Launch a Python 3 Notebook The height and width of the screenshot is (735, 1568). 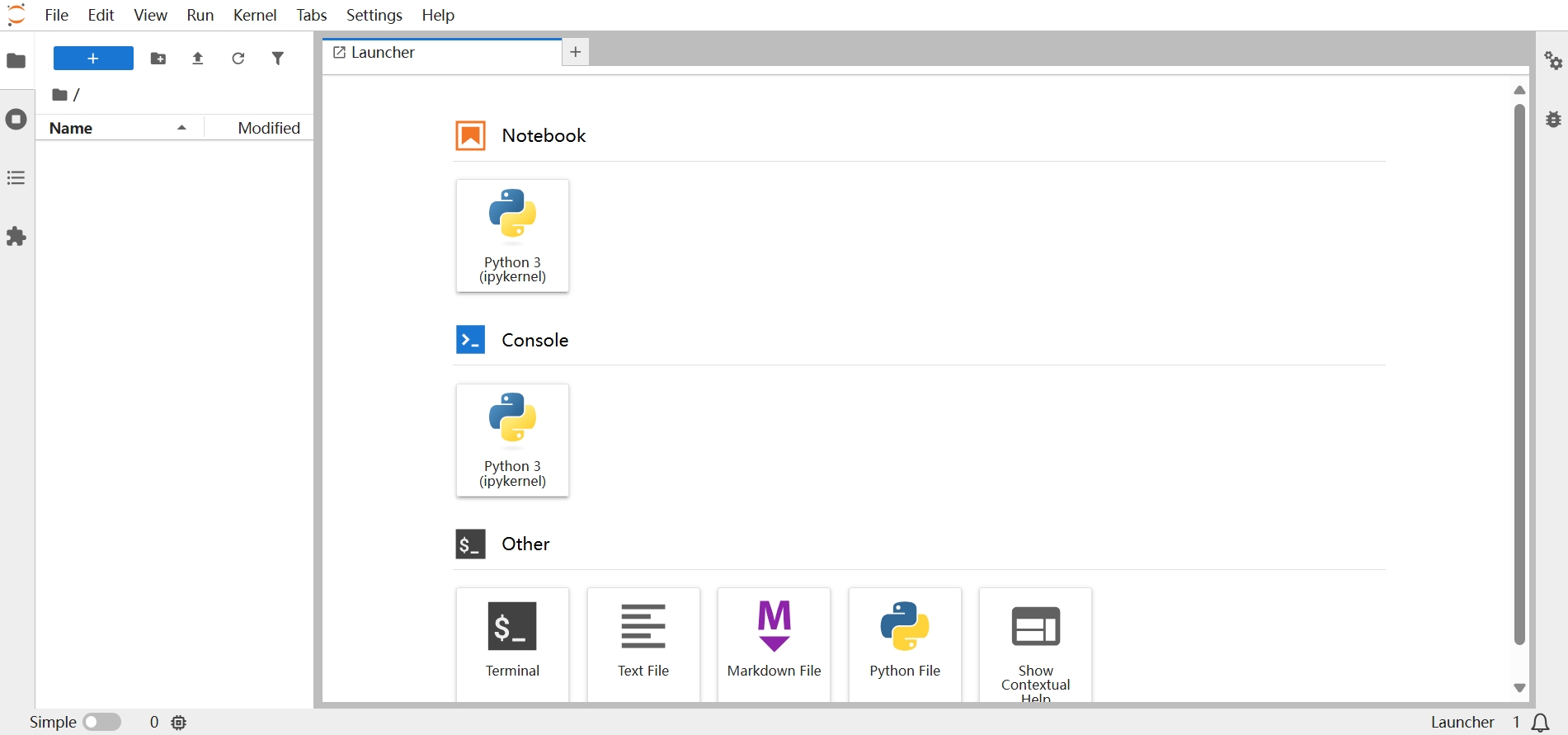pyautogui.click(x=512, y=235)
